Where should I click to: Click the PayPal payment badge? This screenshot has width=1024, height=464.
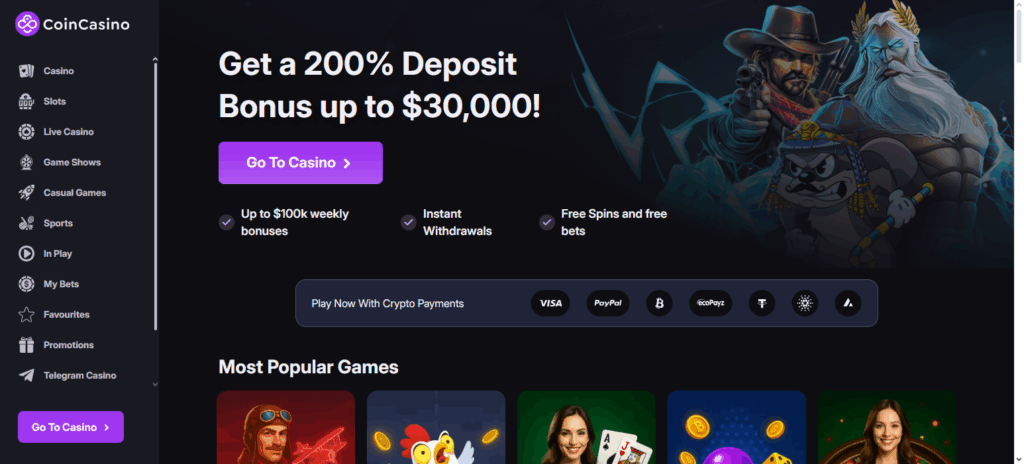608,303
